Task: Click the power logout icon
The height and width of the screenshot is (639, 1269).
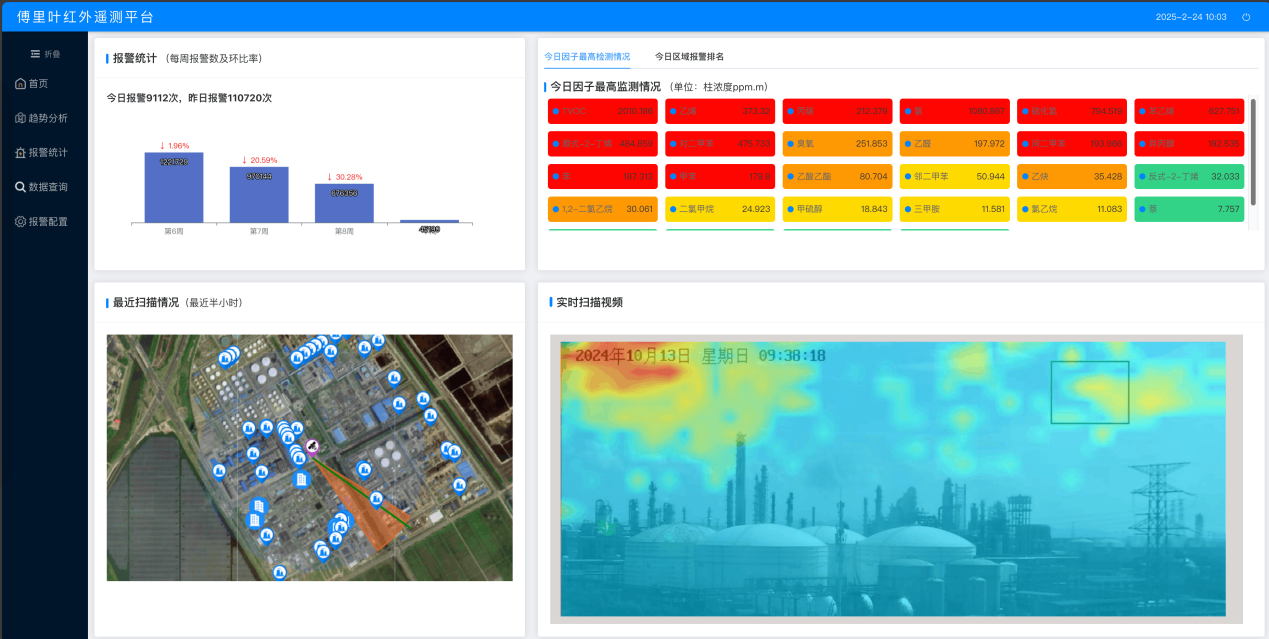Action: (1246, 17)
